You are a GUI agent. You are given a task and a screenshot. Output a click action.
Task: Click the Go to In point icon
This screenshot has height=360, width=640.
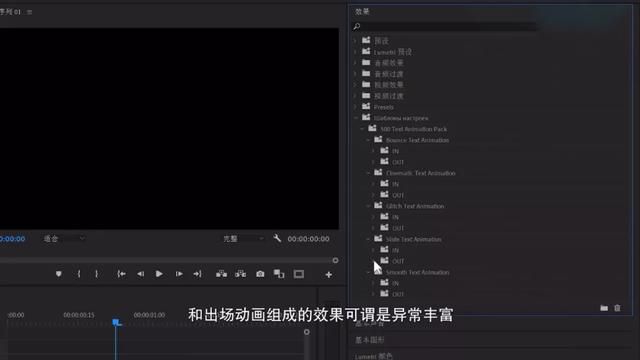pyautogui.click(x=121, y=274)
